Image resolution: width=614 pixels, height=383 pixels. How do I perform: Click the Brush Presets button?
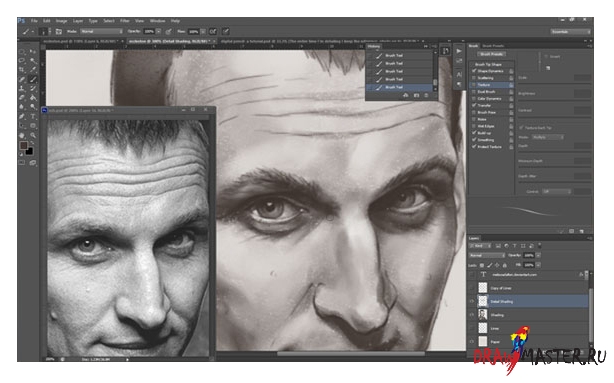tap(492, 54)
